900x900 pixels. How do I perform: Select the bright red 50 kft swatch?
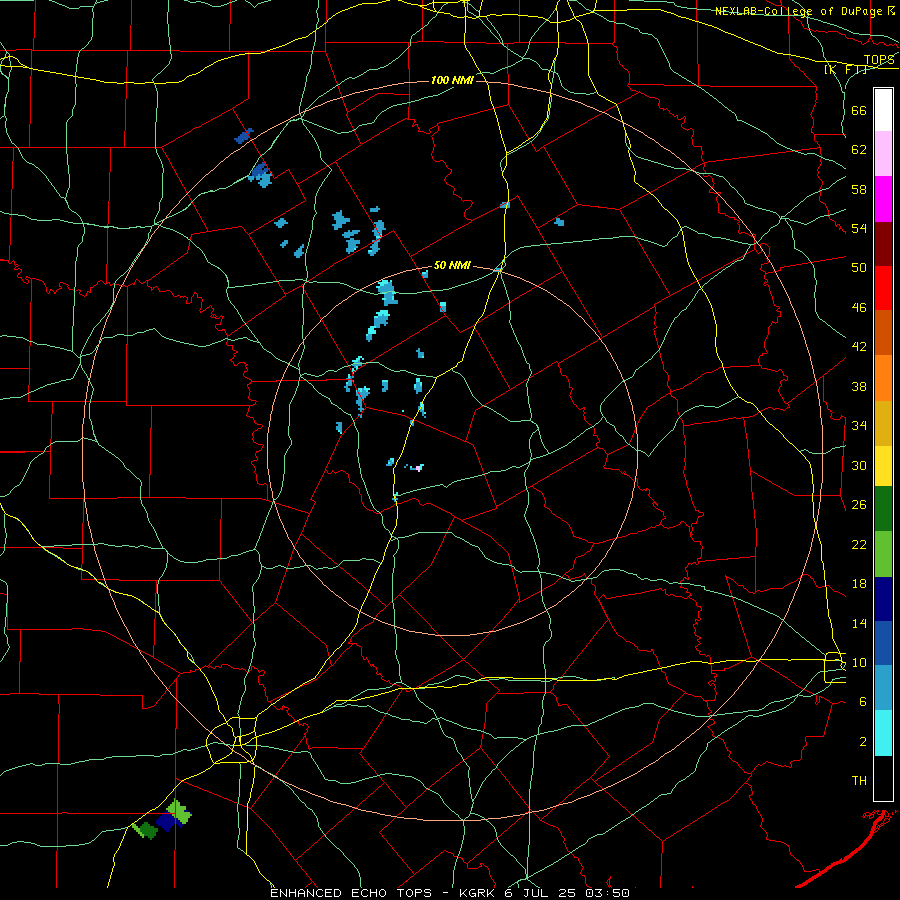pyautogui.click(x=883, y=288)
